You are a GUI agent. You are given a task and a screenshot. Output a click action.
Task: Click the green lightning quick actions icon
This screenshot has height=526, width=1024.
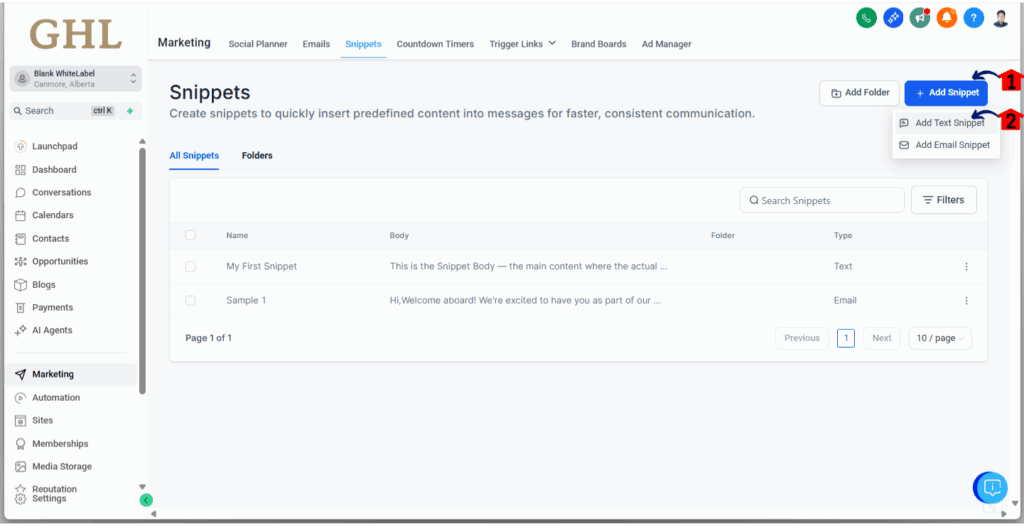click(x=130, y=111)
